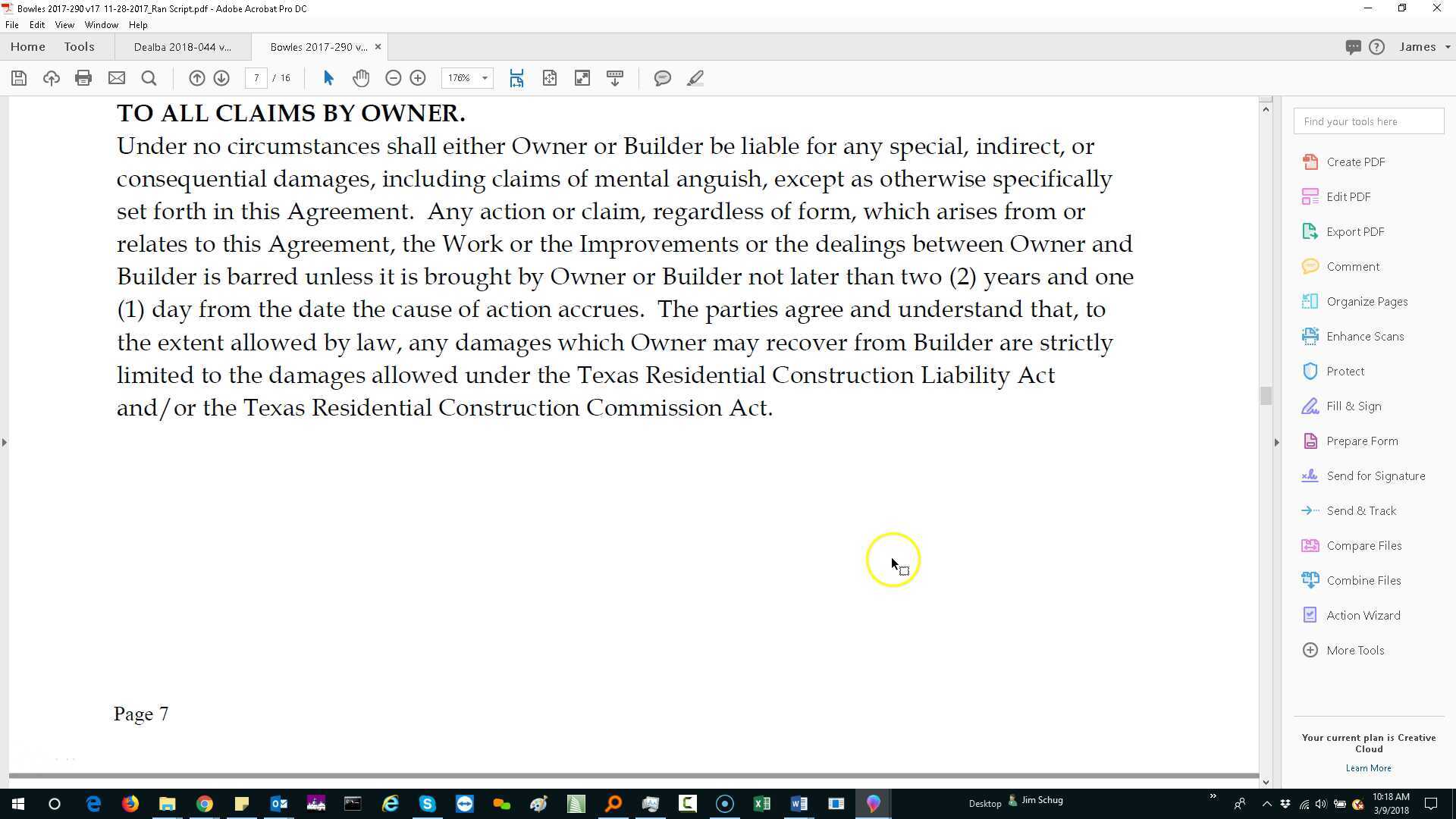Viewport: 1456px width, 819px height.
Task: Open zoom level 176% dropdown
Action: [485, 78]
